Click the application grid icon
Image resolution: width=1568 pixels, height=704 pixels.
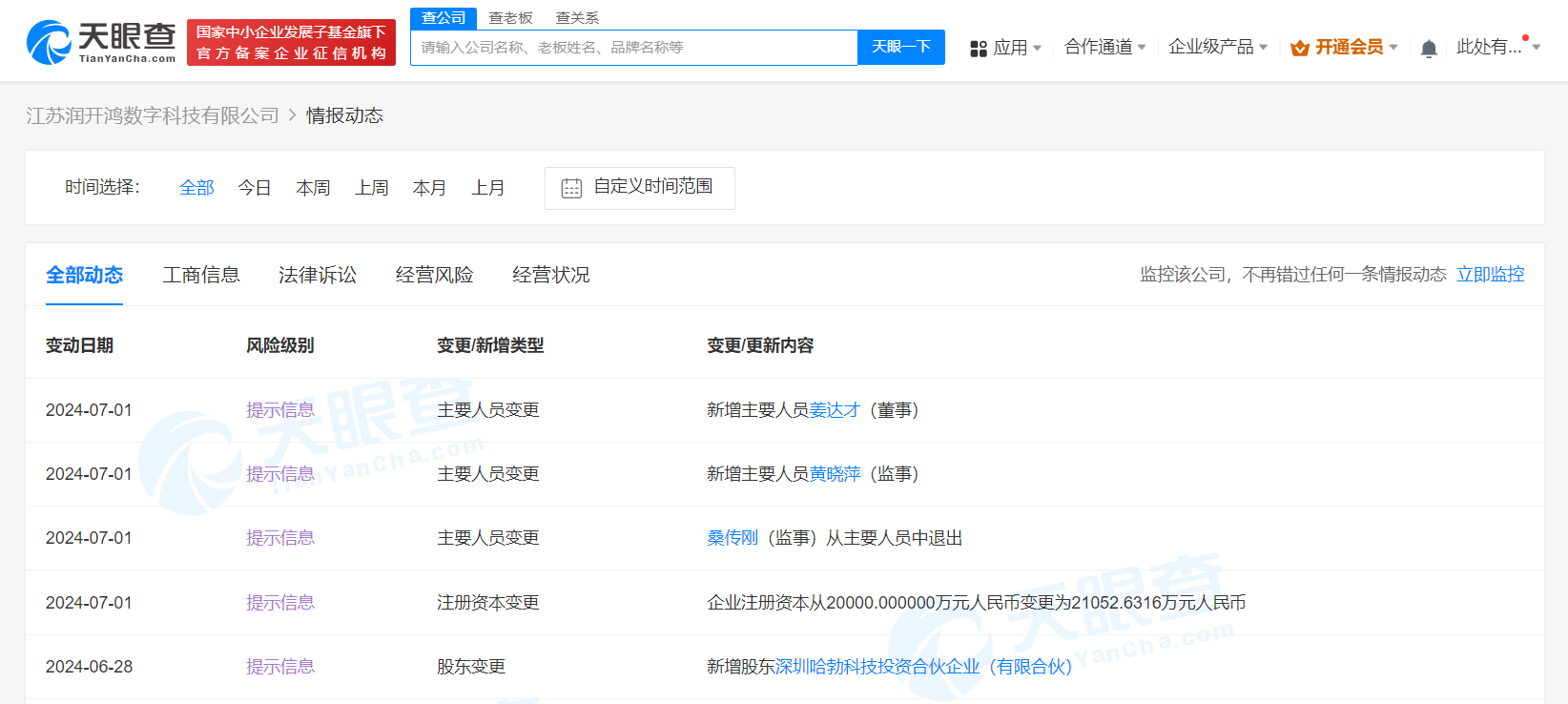(x=979, y=48)
